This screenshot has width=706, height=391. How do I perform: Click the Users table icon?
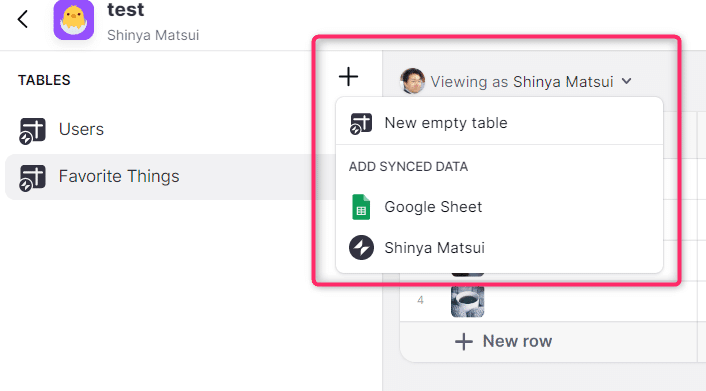pyautogui.click(x=32, y=131)
